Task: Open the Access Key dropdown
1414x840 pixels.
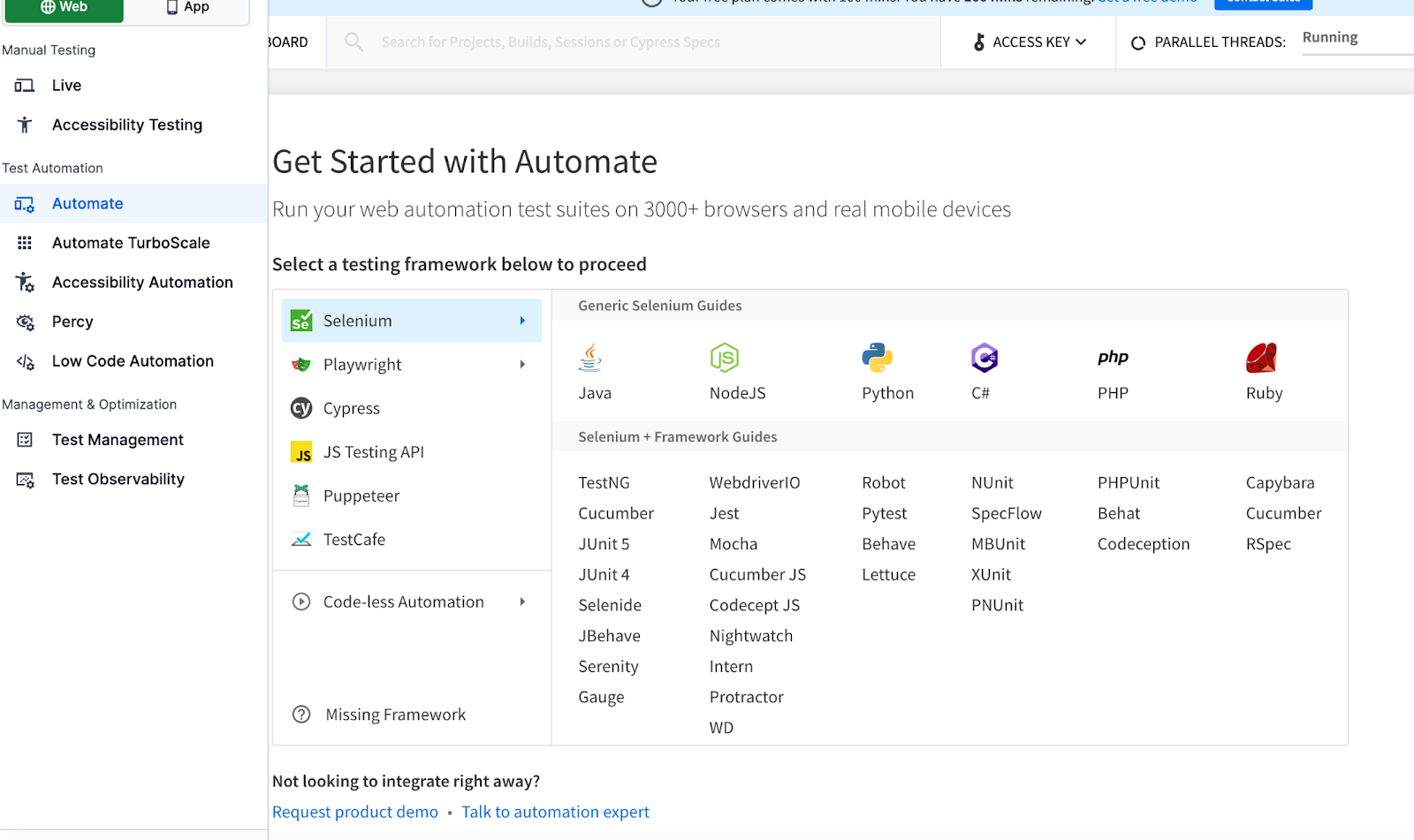Action: click(1030, 42)
